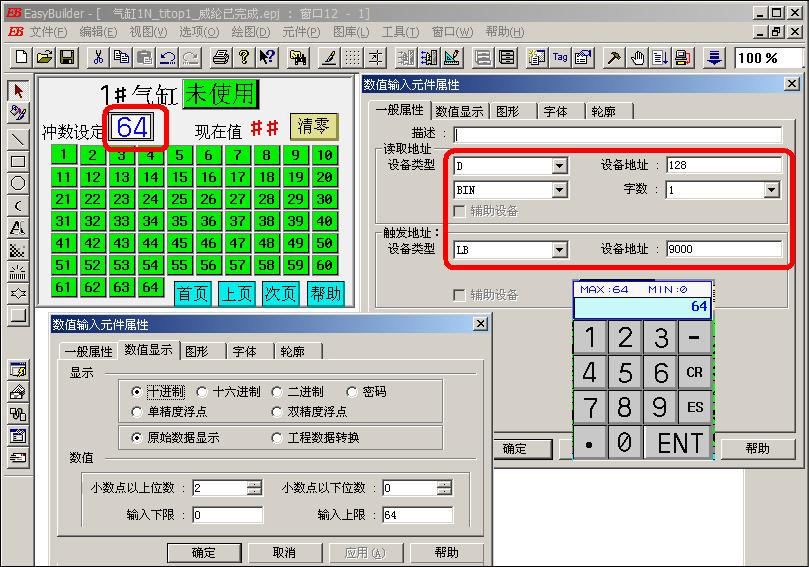The height and width of the screenshot is (567, 809).
Task: Open the read address 设备类型 D dropdown
Action: pos(559,165)
